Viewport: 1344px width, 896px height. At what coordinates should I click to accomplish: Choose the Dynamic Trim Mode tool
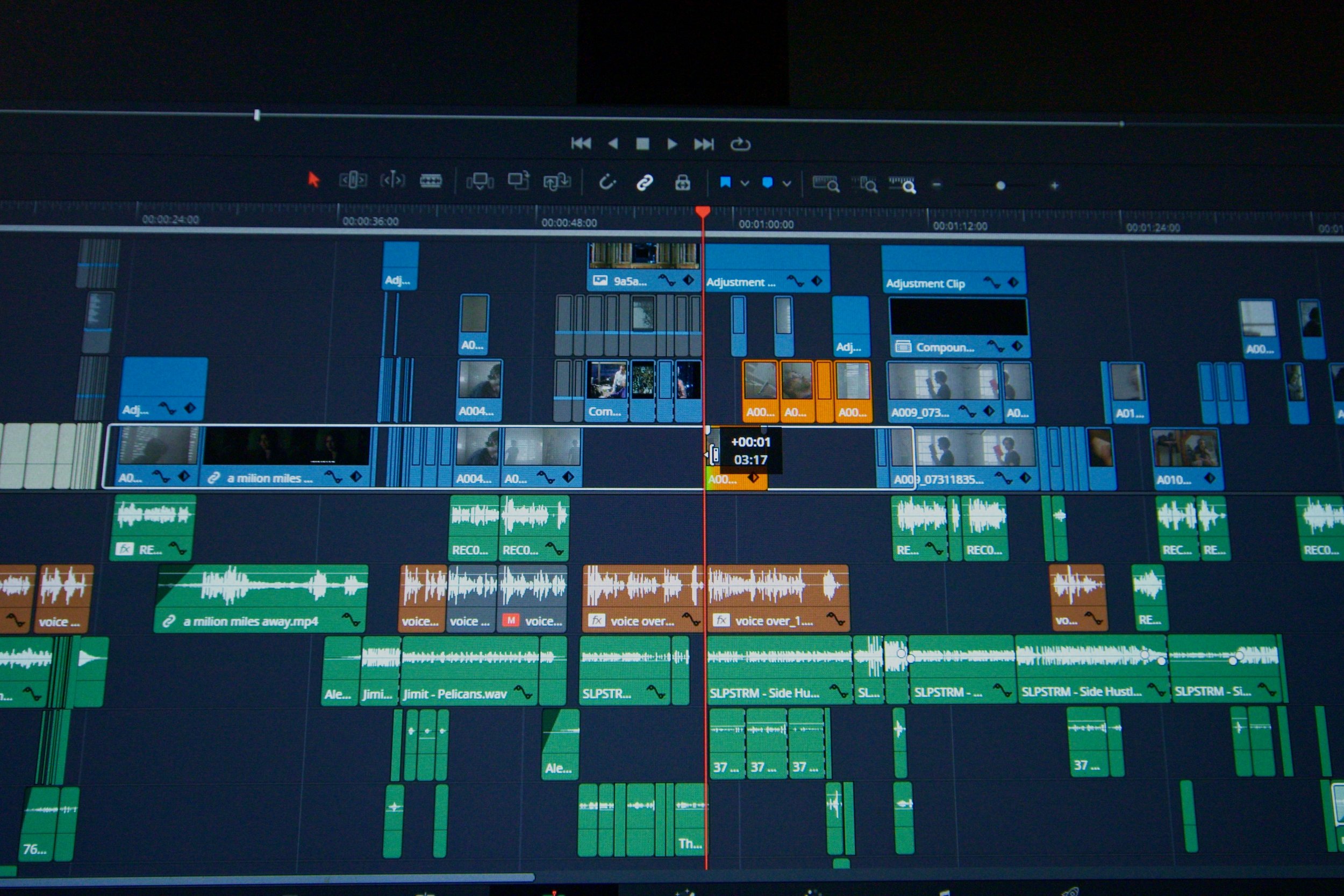[392, 181]
